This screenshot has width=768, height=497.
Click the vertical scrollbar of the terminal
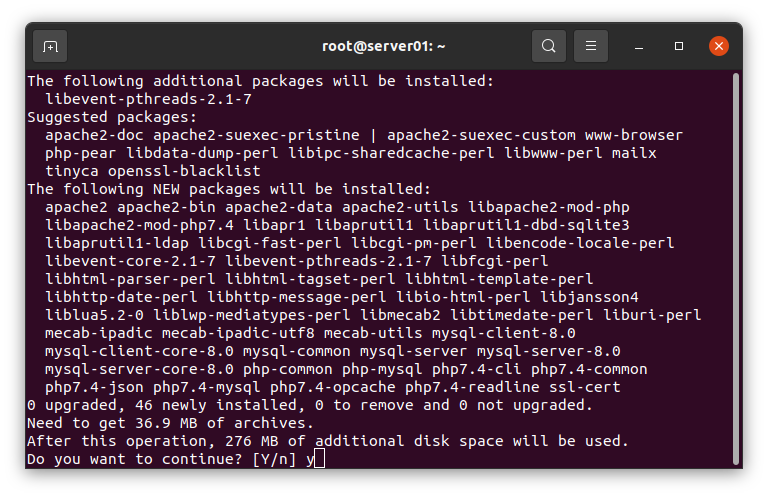[735, 269]
